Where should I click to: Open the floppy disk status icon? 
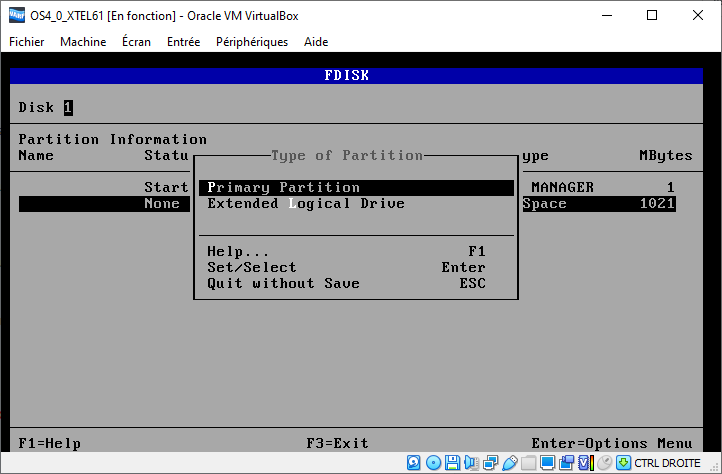click(453, 463)
